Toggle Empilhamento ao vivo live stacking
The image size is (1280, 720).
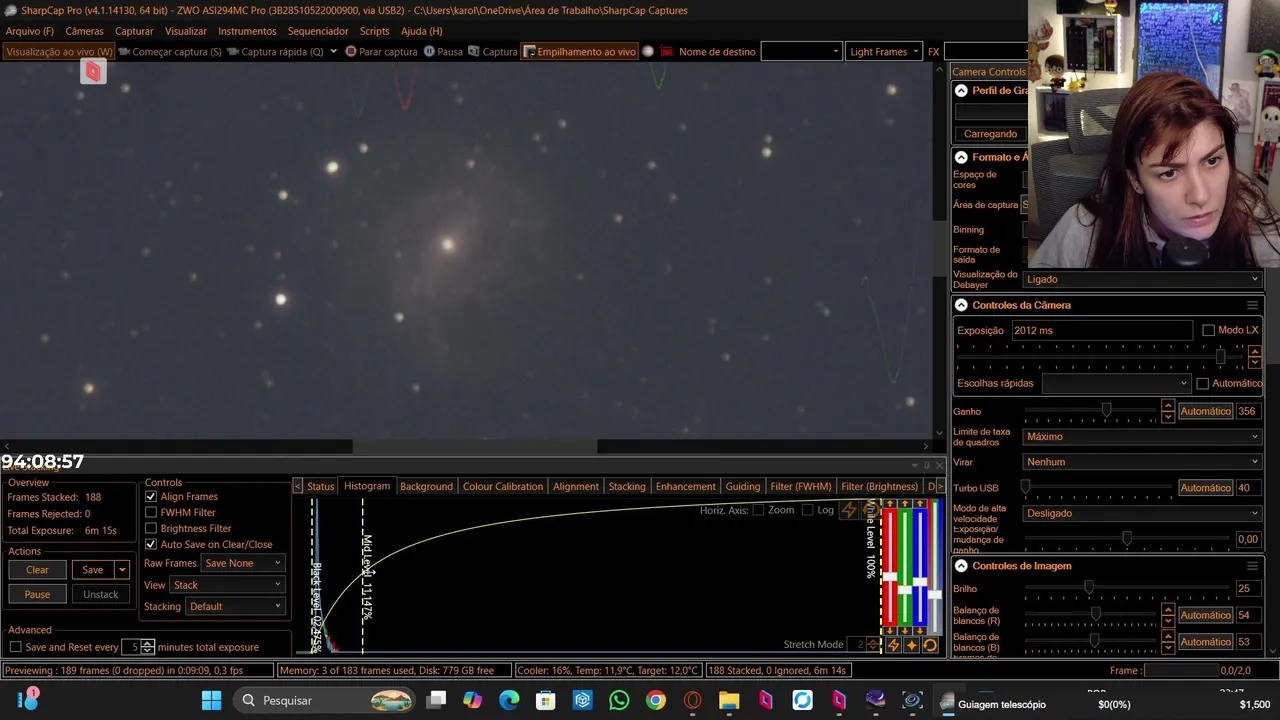[x=579, y=51]
